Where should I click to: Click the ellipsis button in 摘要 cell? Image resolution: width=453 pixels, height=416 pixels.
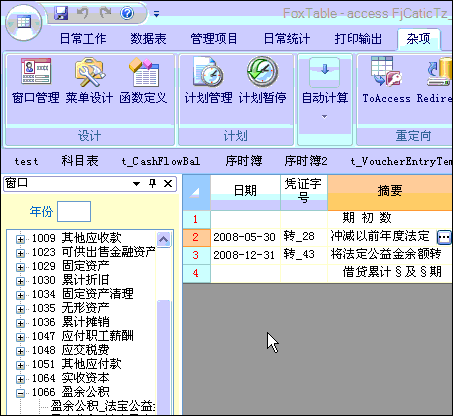(444, 237)
